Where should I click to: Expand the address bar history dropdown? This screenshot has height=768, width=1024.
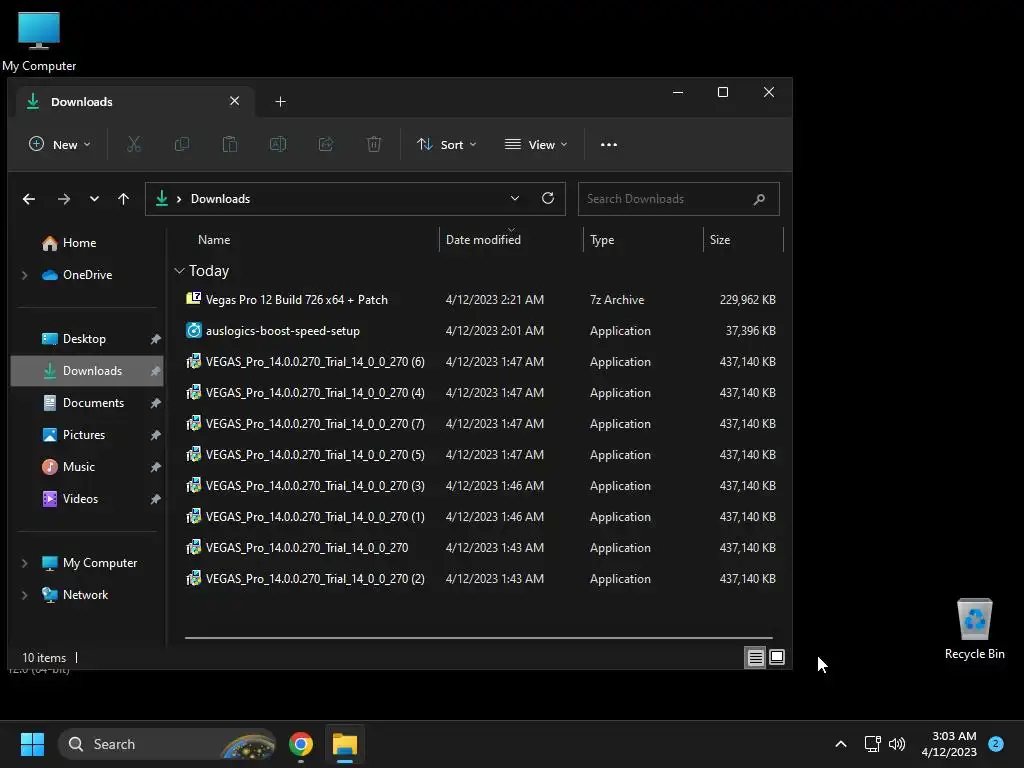[515, 199]
